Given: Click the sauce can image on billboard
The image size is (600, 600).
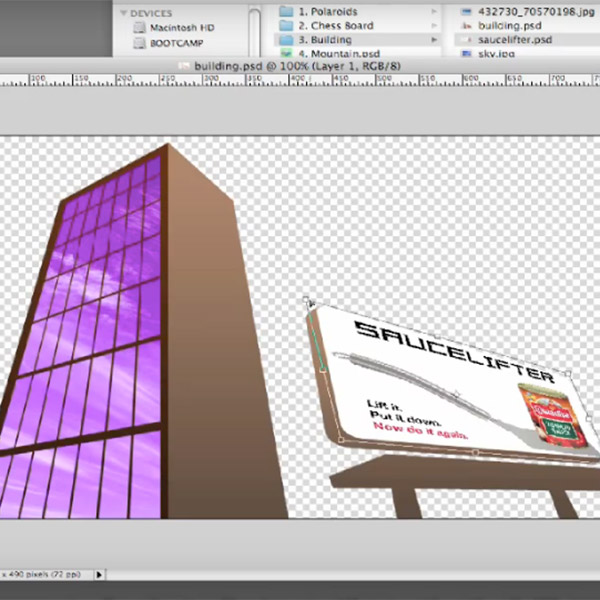Looking at the screenshot, I should click(x=552, y=414).
